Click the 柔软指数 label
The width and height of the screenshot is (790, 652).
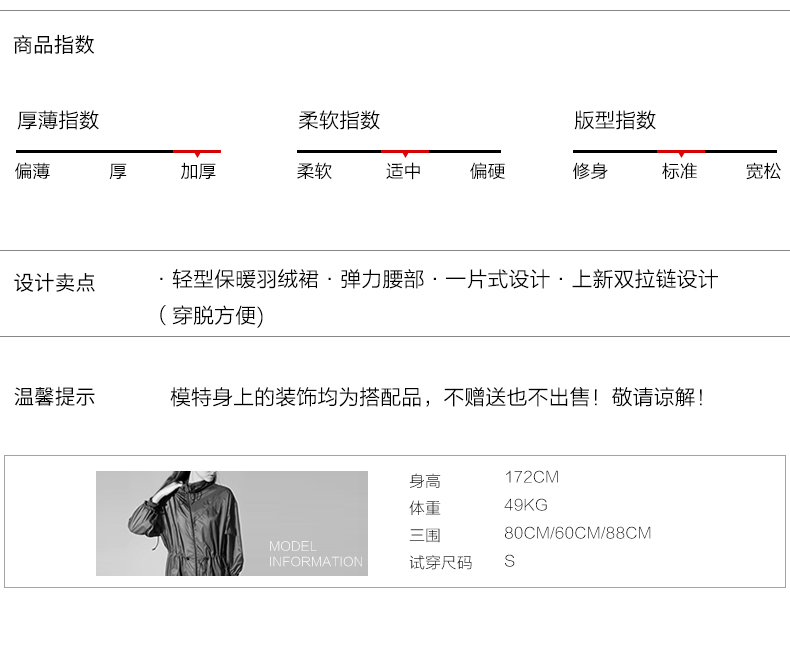(x=339, y=120)
